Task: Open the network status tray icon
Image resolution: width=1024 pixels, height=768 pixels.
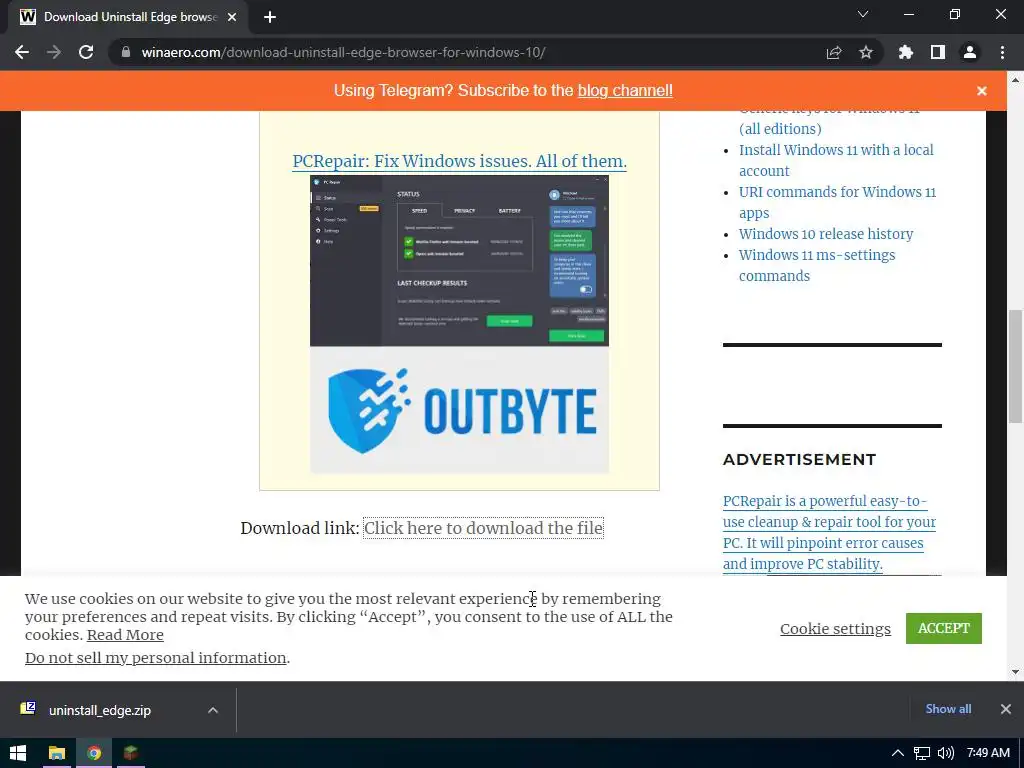Action: [x=921, y=753]
